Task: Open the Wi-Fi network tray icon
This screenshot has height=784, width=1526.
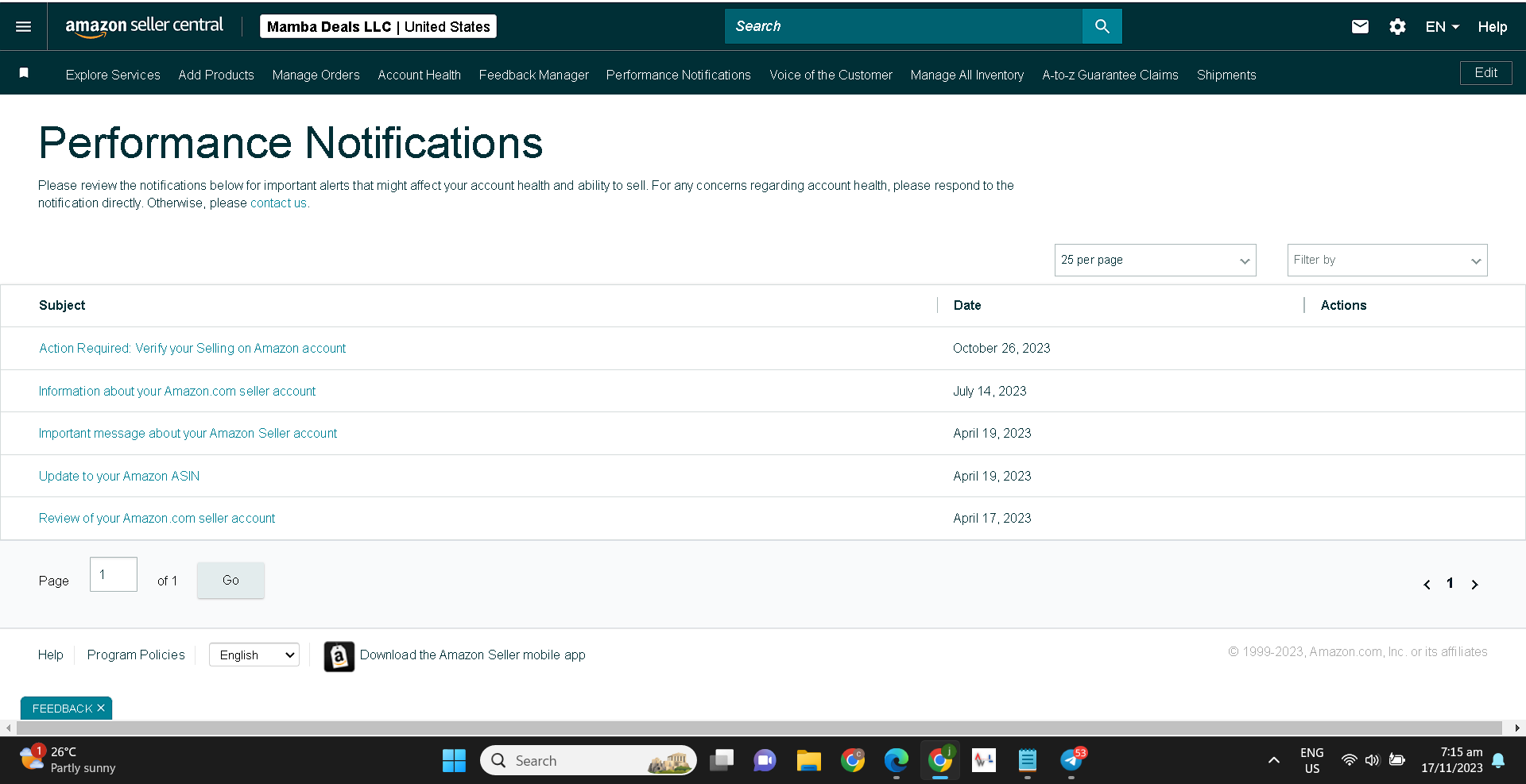Action: click(1349, 760)
